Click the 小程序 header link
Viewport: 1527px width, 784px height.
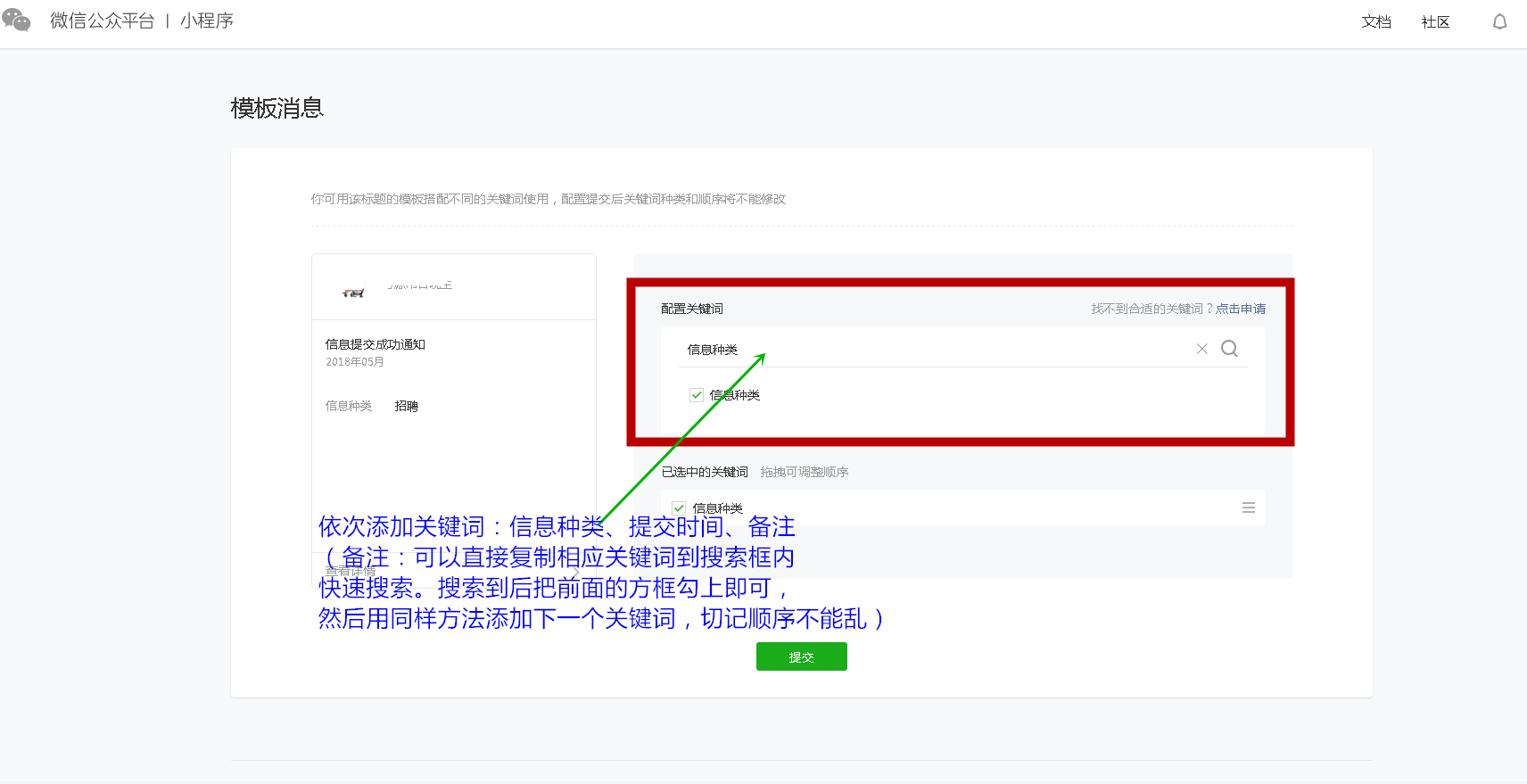point(207,21)
